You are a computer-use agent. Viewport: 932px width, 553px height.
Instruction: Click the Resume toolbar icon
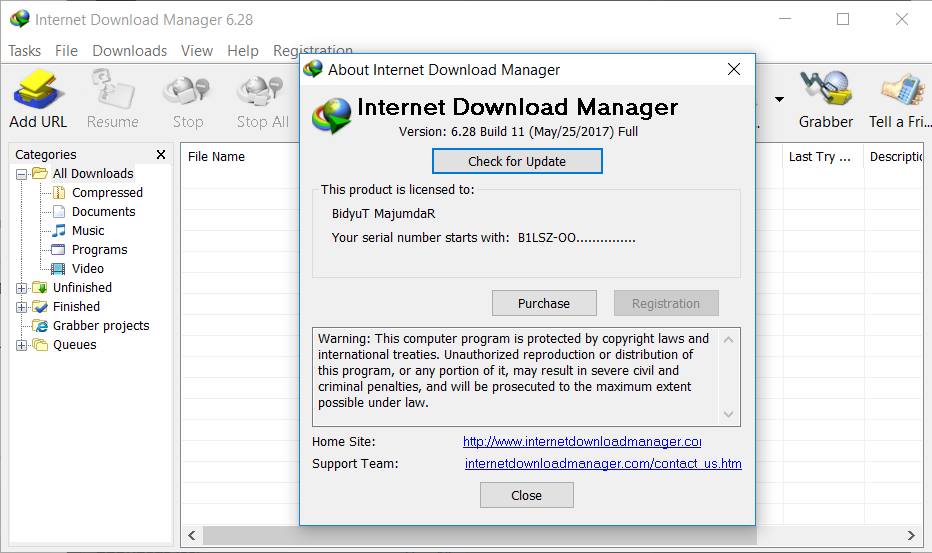pyautogui.click(x=112, y=89)
